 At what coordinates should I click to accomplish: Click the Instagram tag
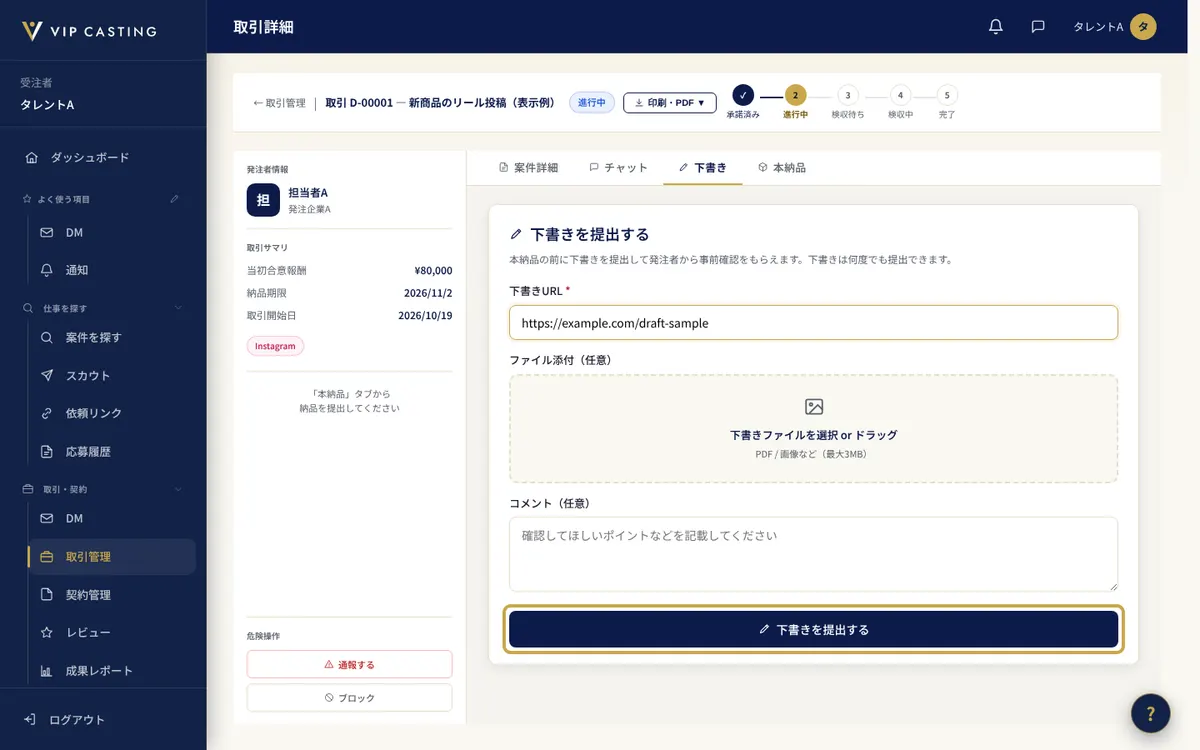click(x=275, y=346)
